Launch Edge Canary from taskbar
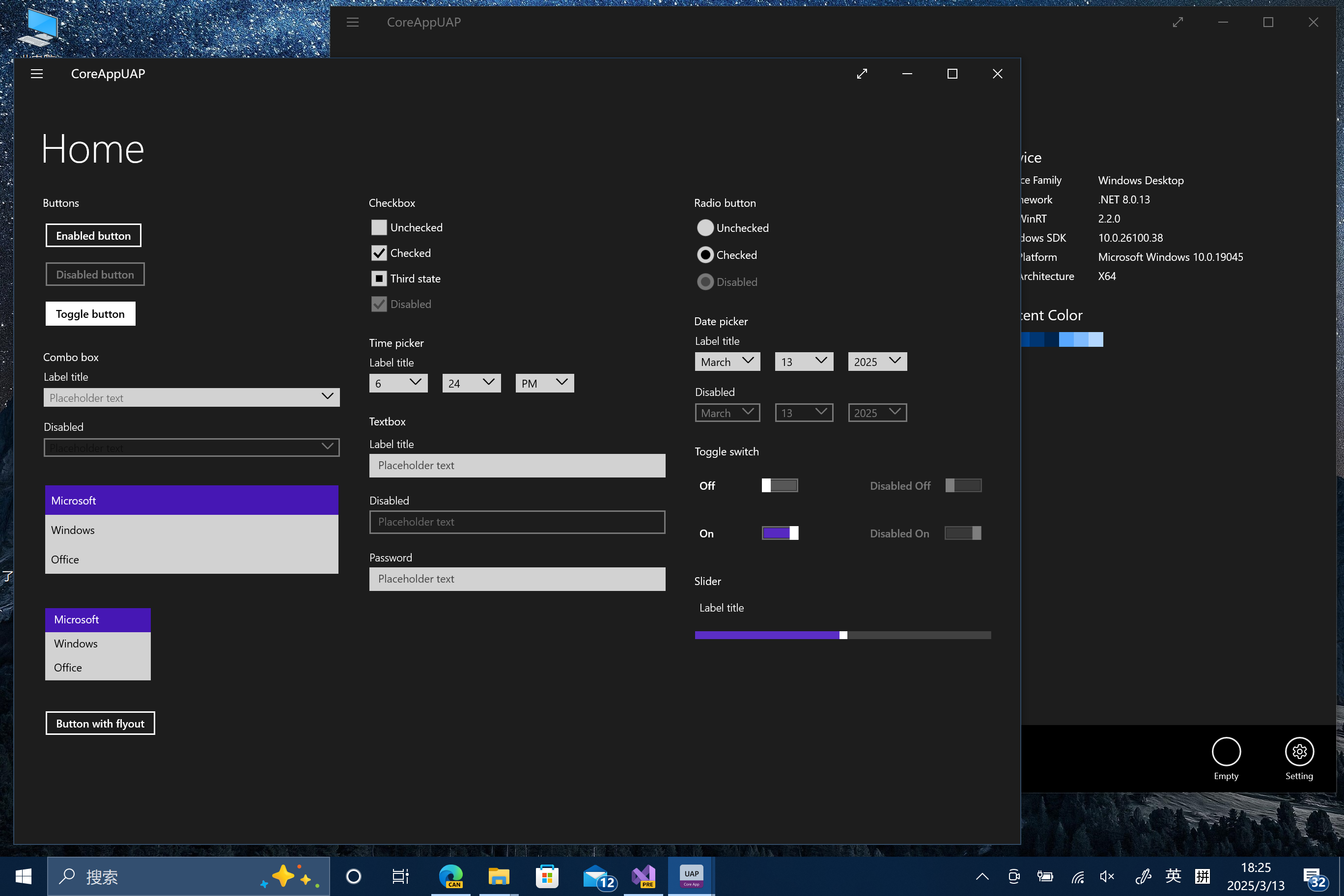Viewport: 1344px width, 896px height. coord(451,876)
